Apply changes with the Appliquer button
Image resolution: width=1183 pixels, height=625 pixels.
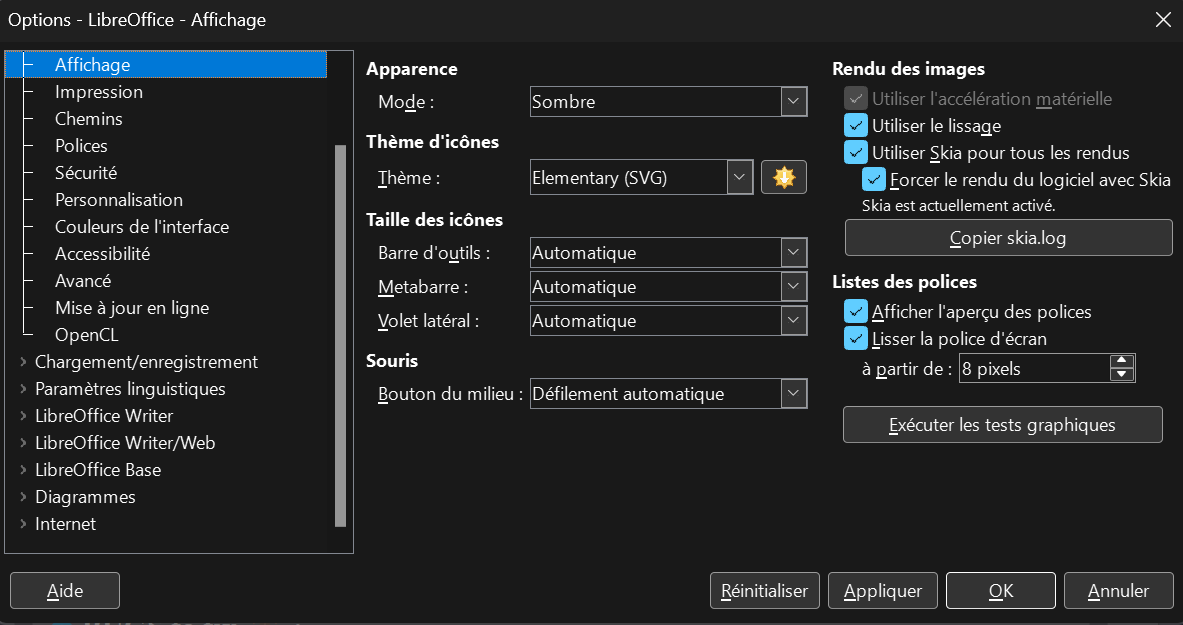[x=882, y=590]
